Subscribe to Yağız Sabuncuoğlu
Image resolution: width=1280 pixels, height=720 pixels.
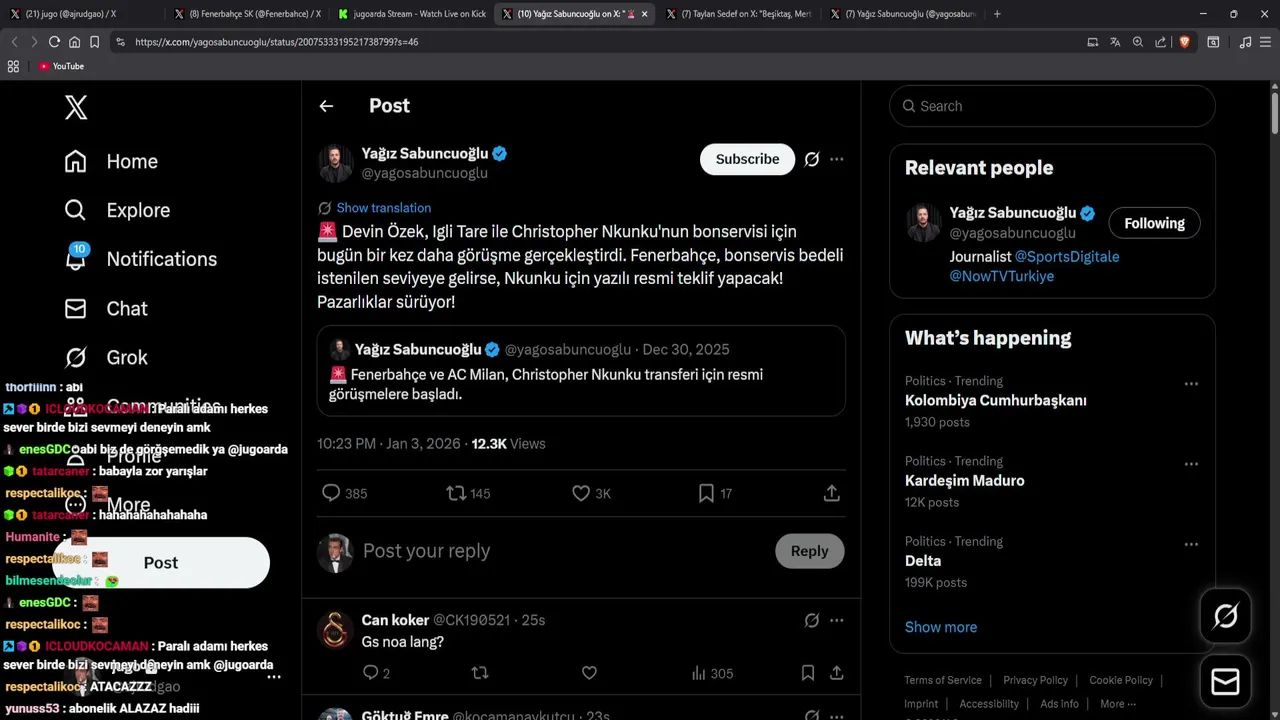(x=747, y=159)
